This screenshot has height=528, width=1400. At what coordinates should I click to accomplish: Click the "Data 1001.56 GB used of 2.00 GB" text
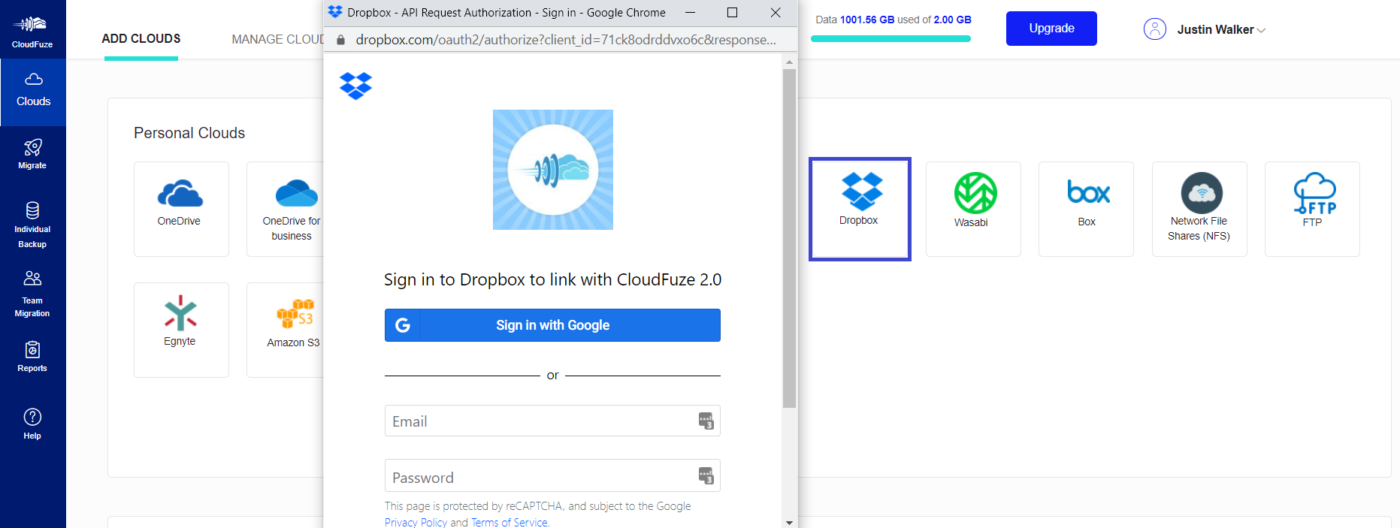893,19
